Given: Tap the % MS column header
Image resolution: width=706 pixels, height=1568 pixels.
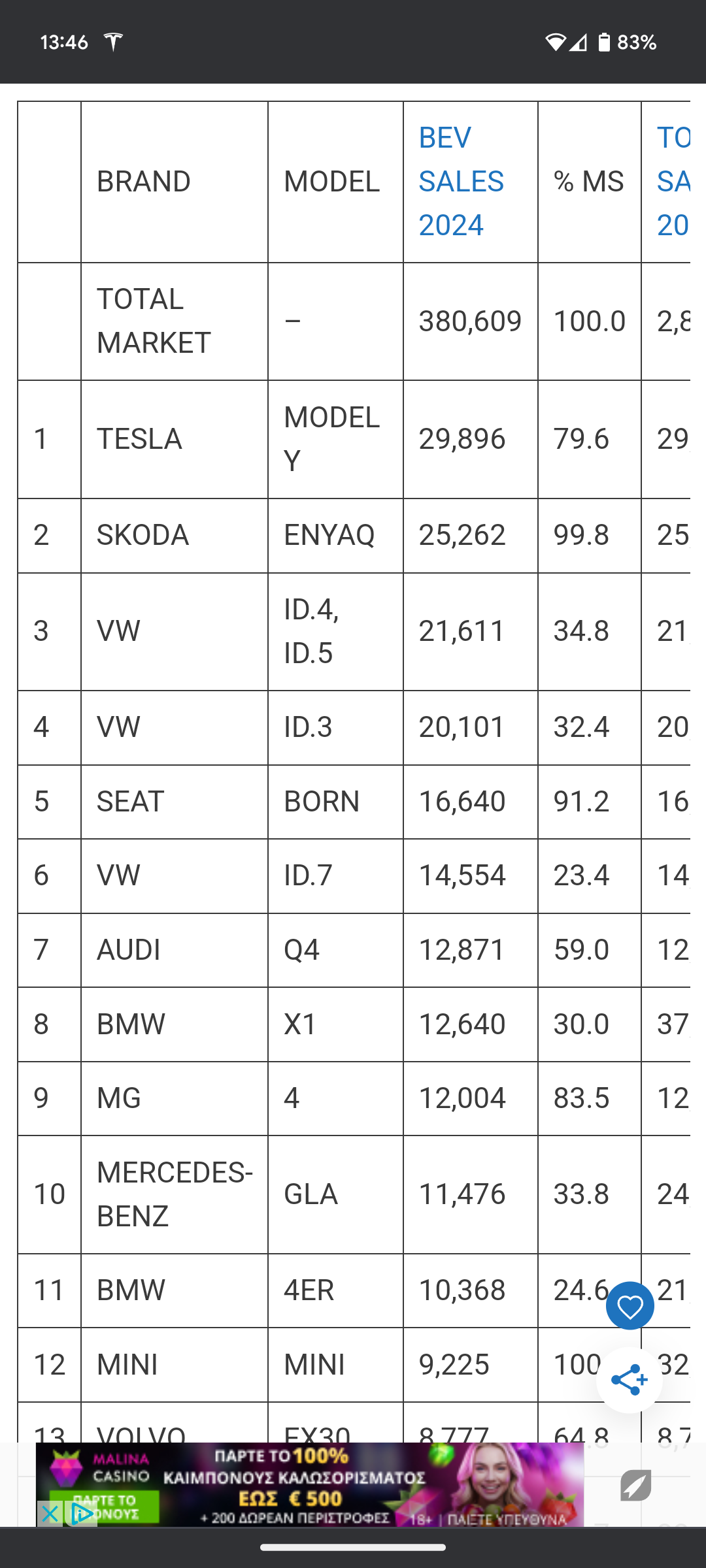Looking at the screenshot, I should (589, 182).
